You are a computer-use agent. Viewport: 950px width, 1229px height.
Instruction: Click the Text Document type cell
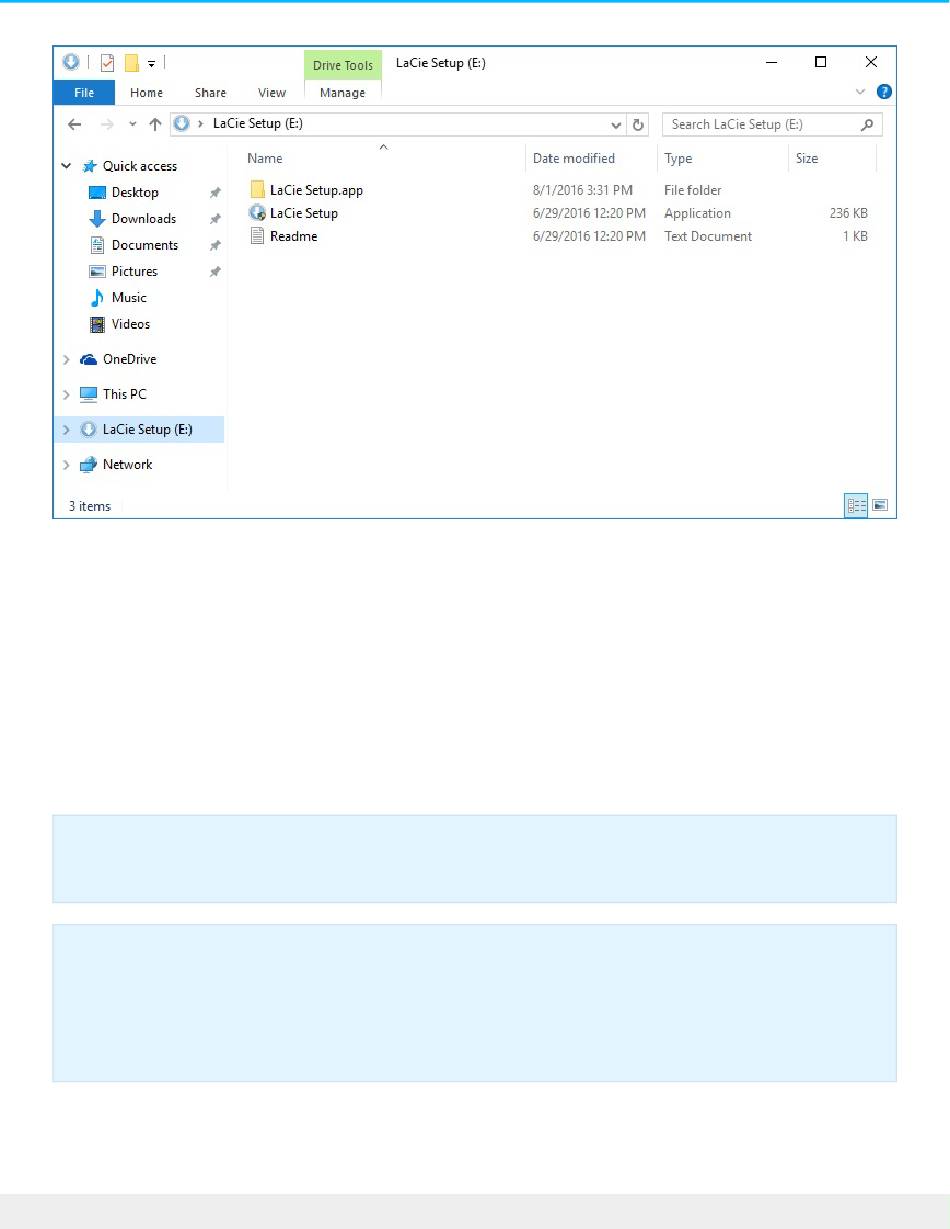[708, 236]
